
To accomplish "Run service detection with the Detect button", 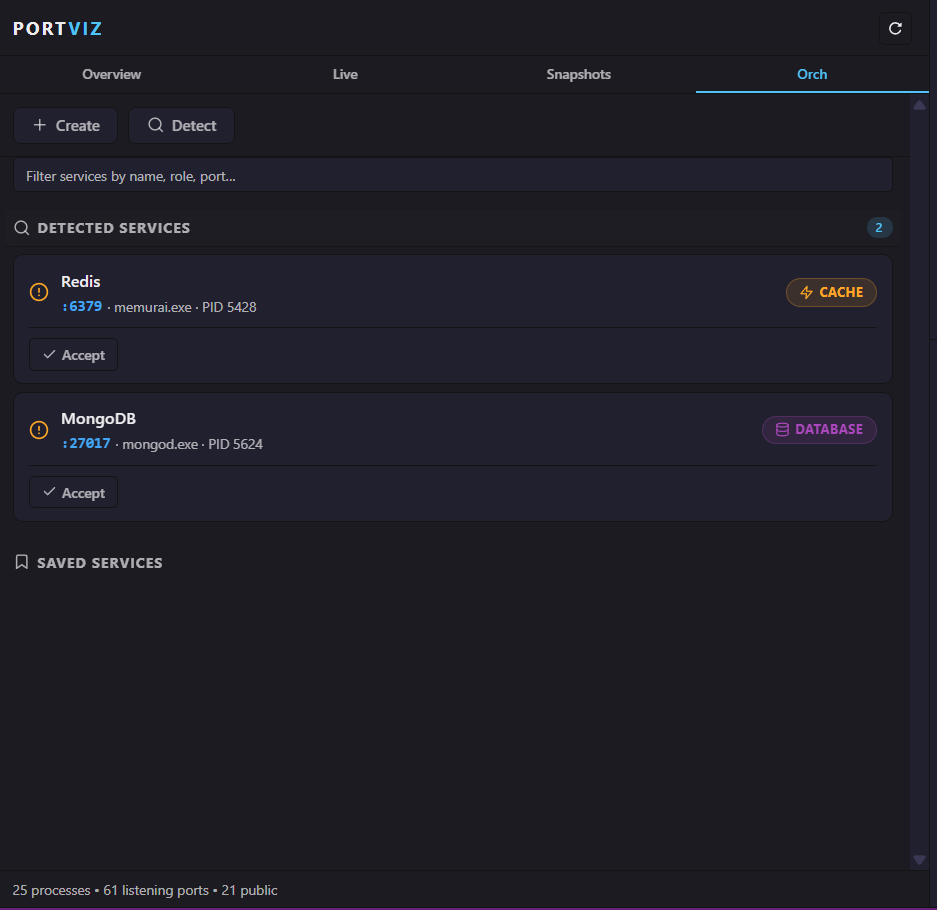I will (x=181, y=125).
